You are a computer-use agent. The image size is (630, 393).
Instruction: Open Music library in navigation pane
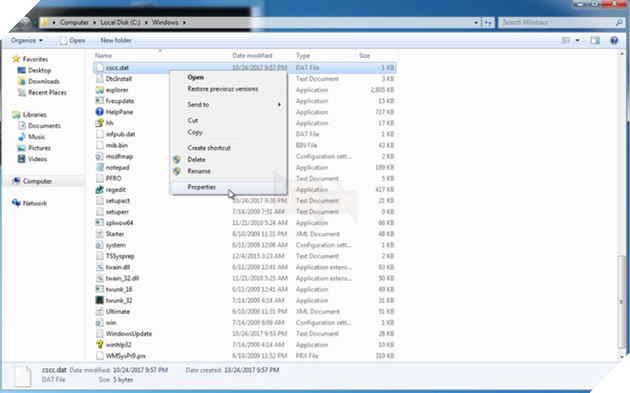pyautogui.click(x=37, y=137)
